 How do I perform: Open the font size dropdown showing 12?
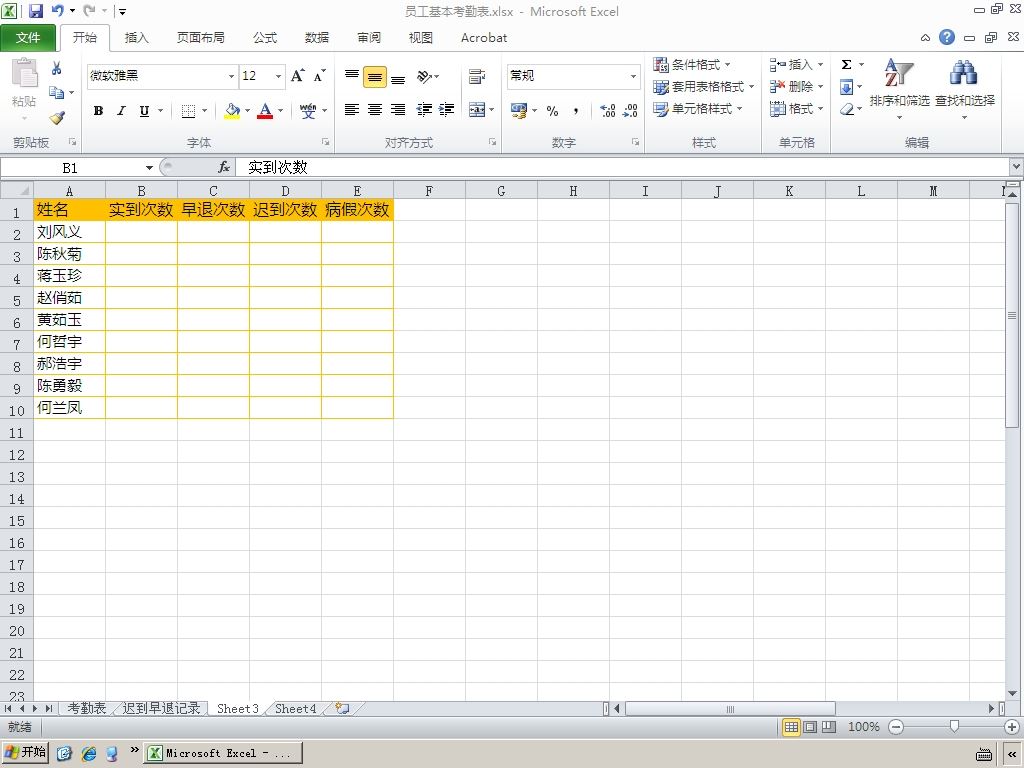point(278,76)
